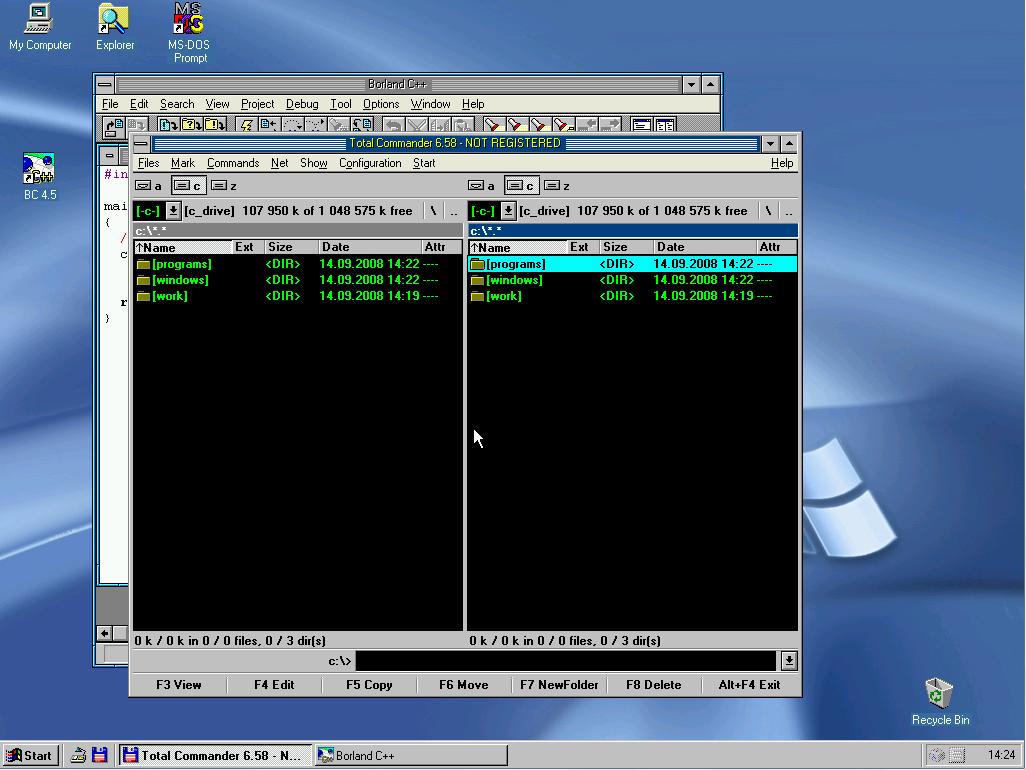
Task: Select drive a in the right panel
Action: (x=481, y=186)
